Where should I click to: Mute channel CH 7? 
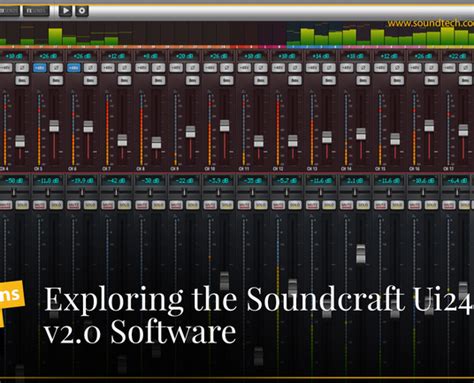108,205
